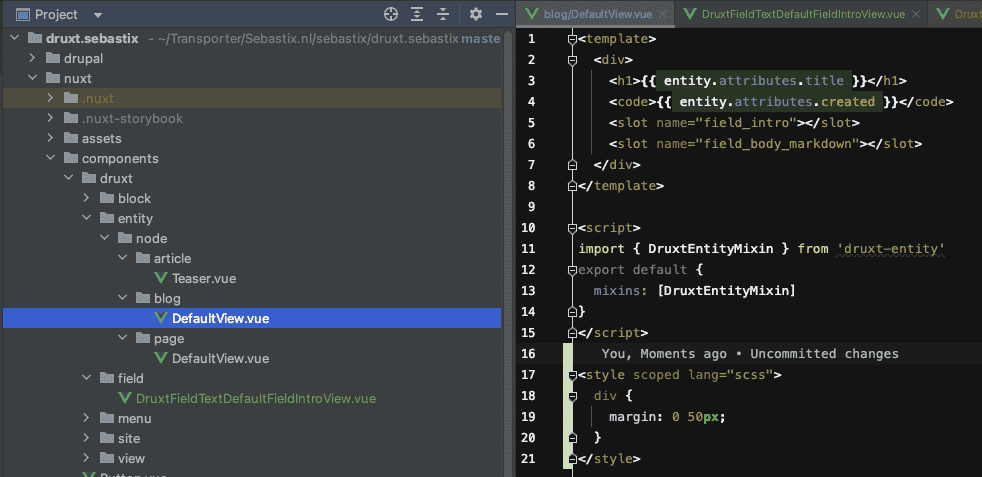Collapse the node folder

pos(105,238)
